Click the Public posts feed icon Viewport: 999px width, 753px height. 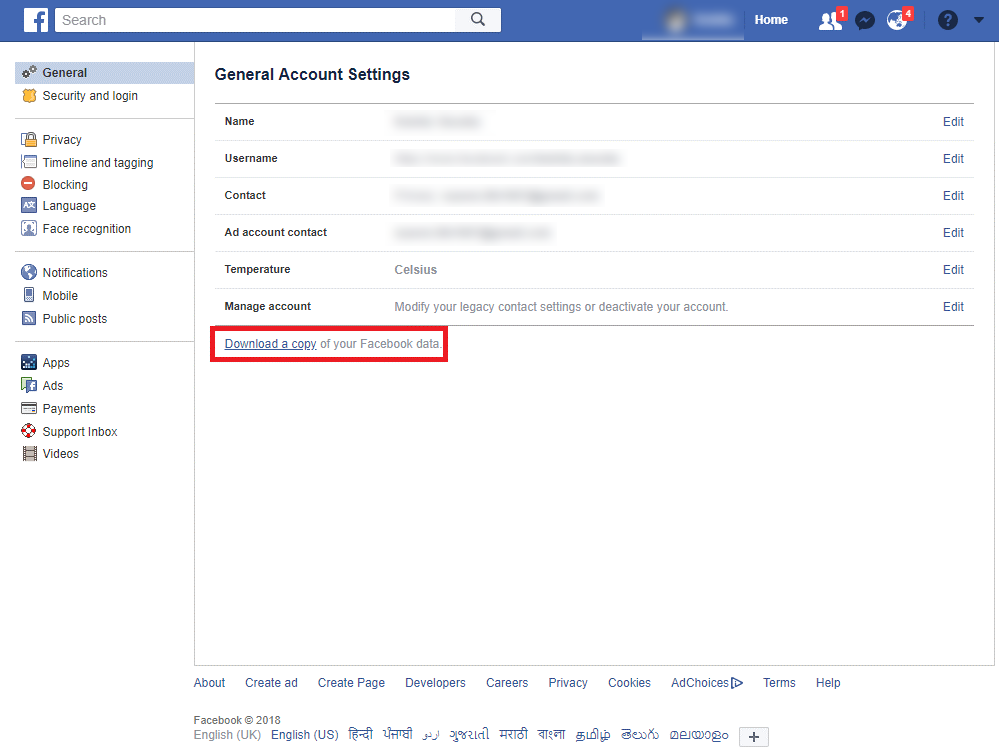(x=29, y=318)
